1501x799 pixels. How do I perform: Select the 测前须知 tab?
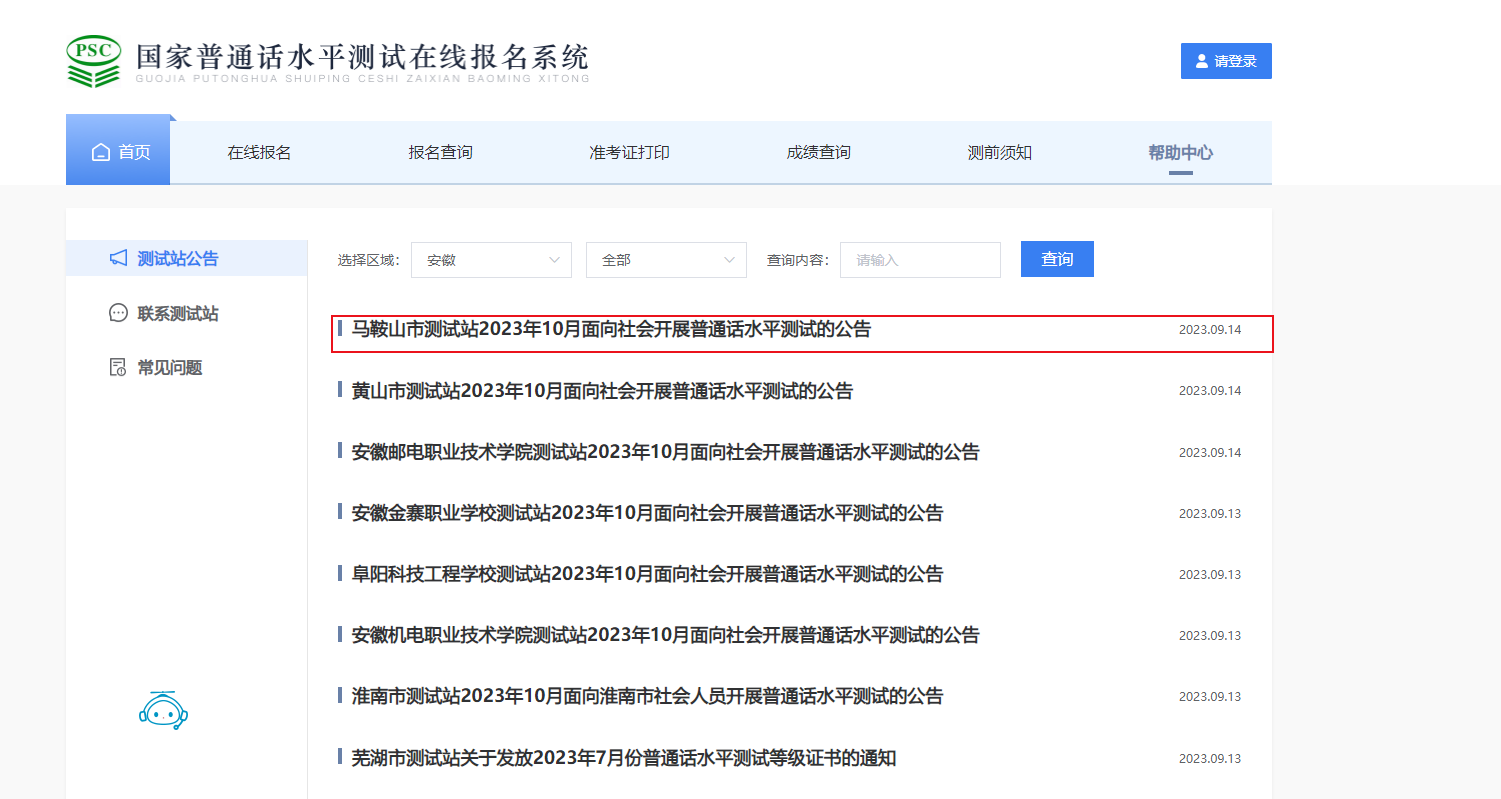pos(999,153)
